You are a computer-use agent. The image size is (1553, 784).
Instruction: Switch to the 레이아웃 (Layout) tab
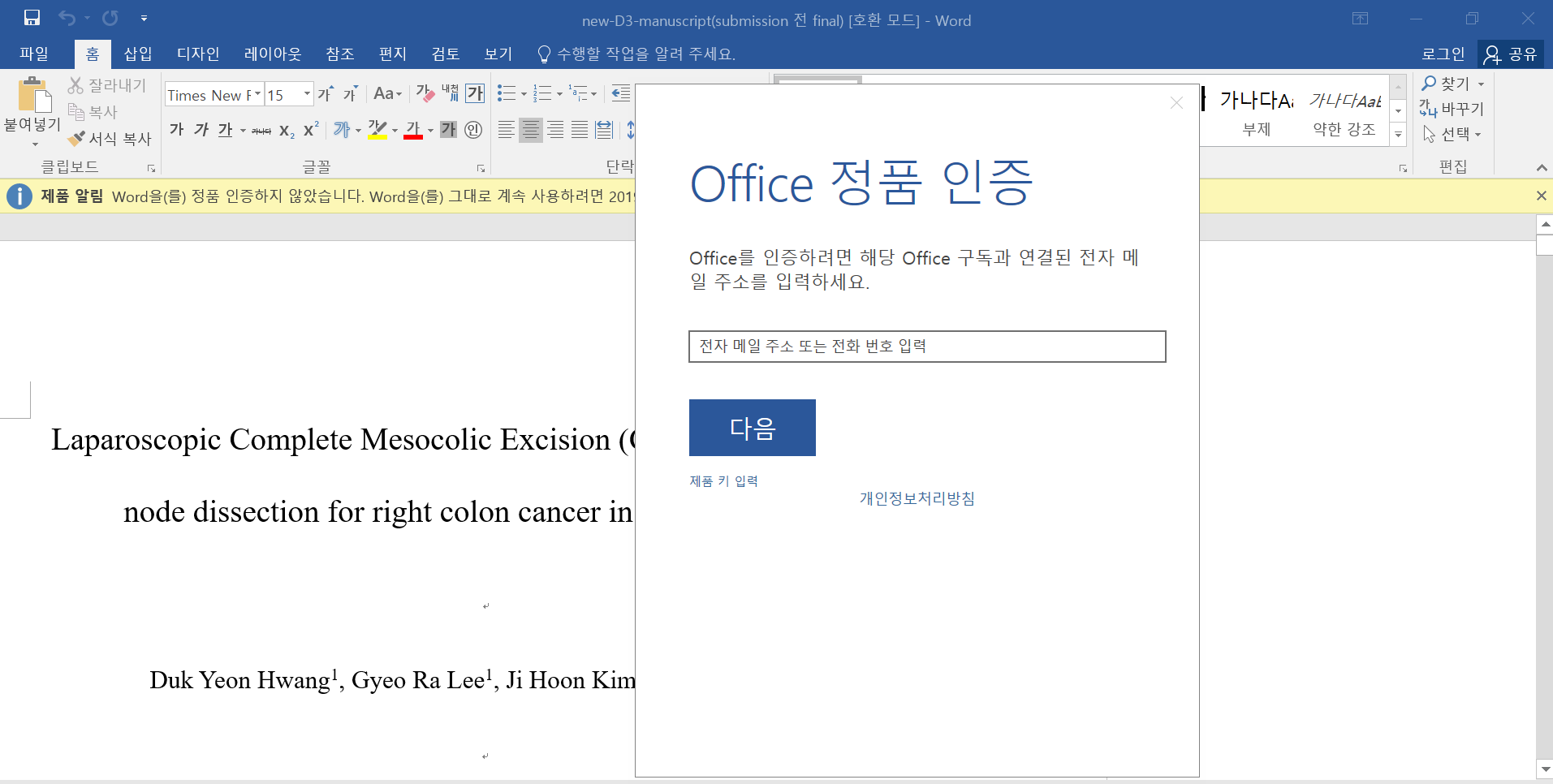[x=273, y=54]
